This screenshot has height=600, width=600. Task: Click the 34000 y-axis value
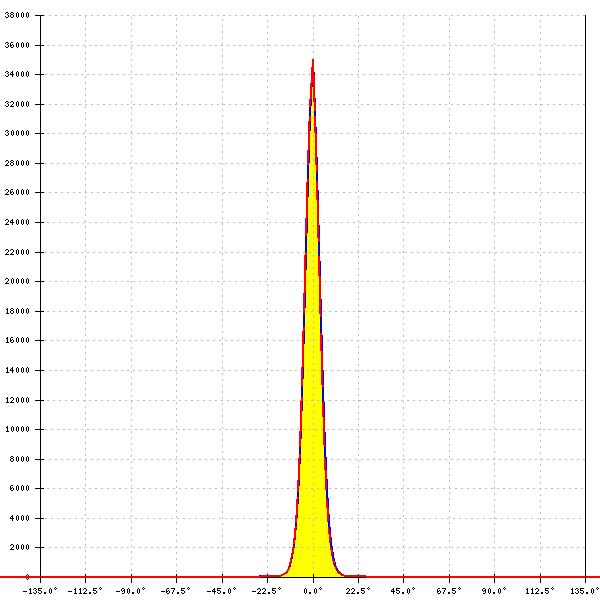click(17, 74)
